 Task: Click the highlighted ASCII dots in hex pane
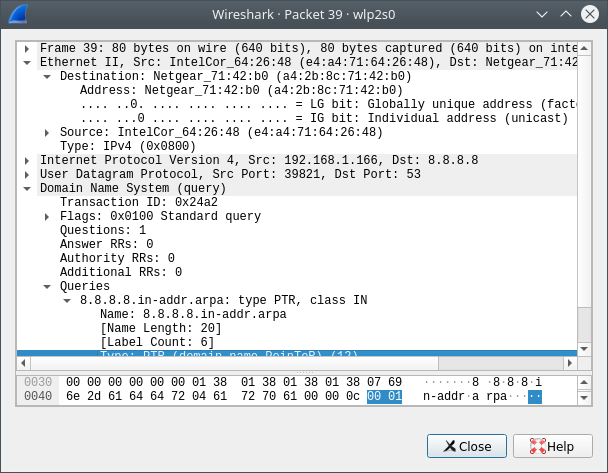pos(535,397)
